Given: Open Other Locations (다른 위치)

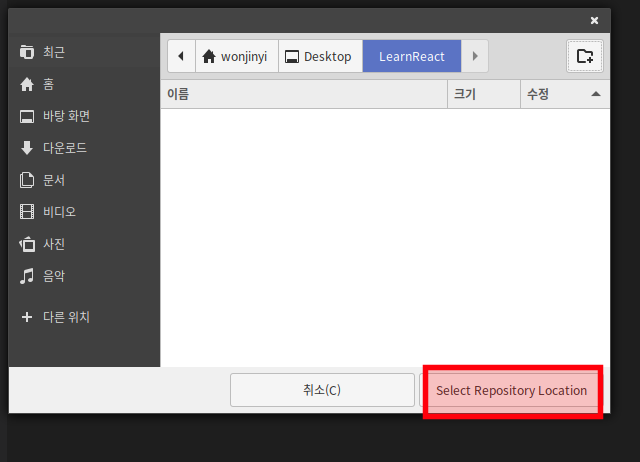Looking at the screenshot, I should (84, 317).
